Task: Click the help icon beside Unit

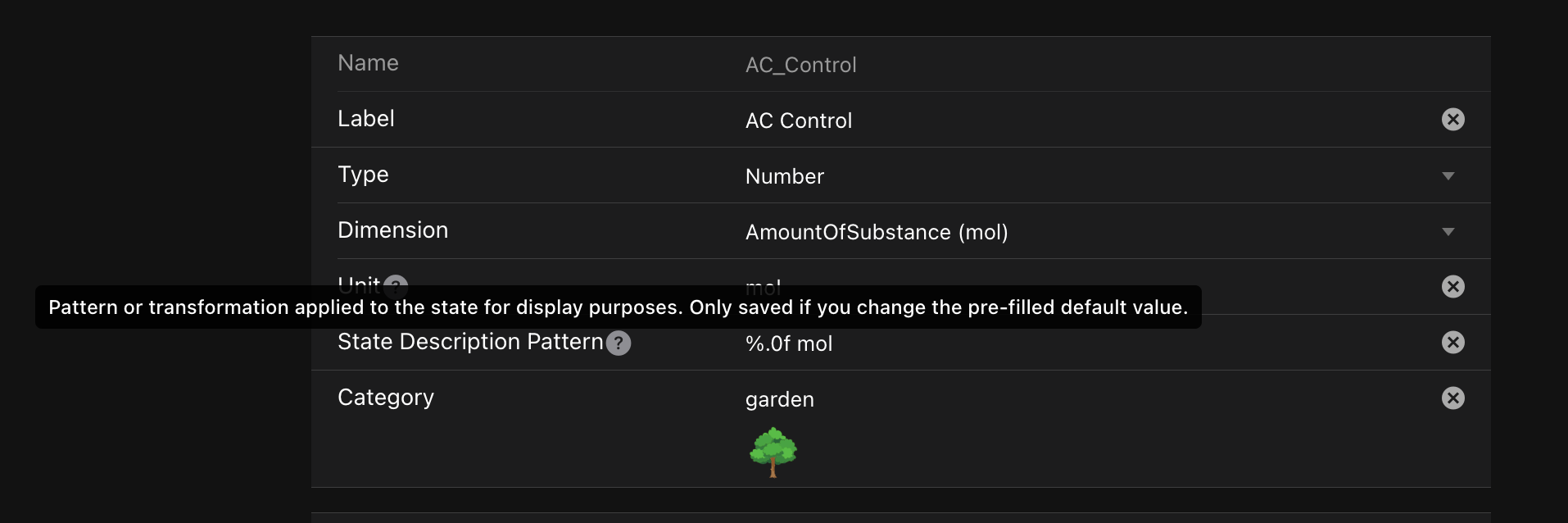Action: click(397, 281)
